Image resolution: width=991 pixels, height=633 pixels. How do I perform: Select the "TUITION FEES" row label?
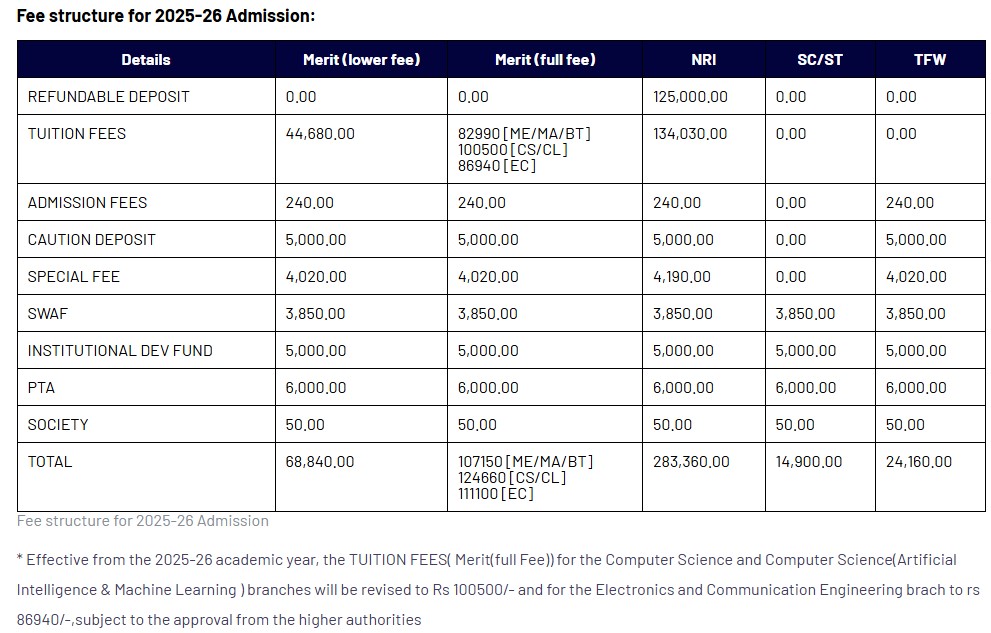pos(77,134)
